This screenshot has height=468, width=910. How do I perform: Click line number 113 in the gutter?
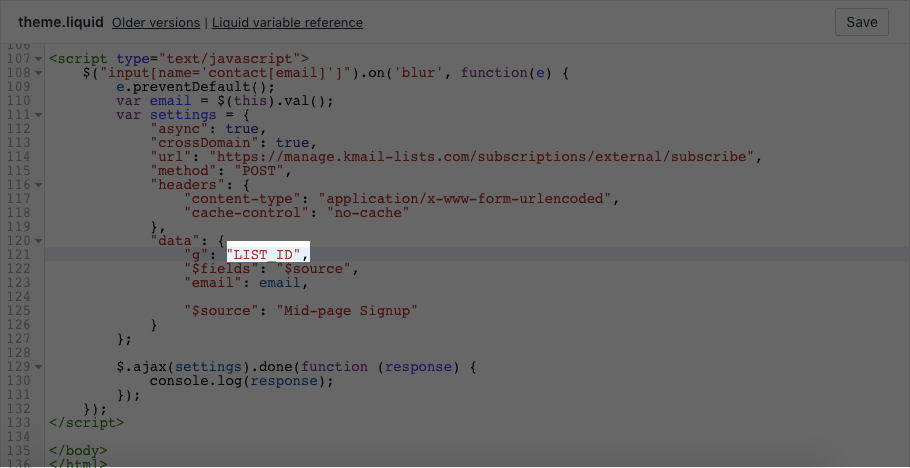[18, 143]
